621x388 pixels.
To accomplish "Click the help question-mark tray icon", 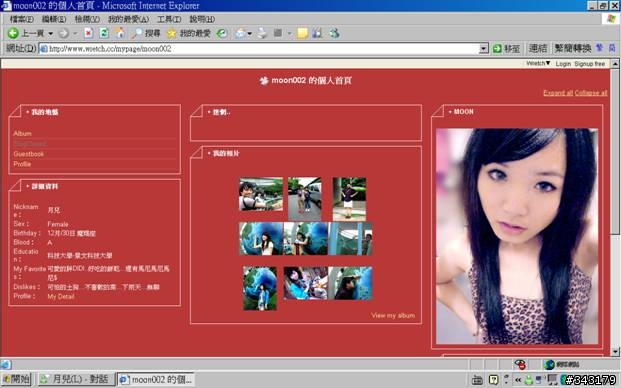I will [493, 380].
